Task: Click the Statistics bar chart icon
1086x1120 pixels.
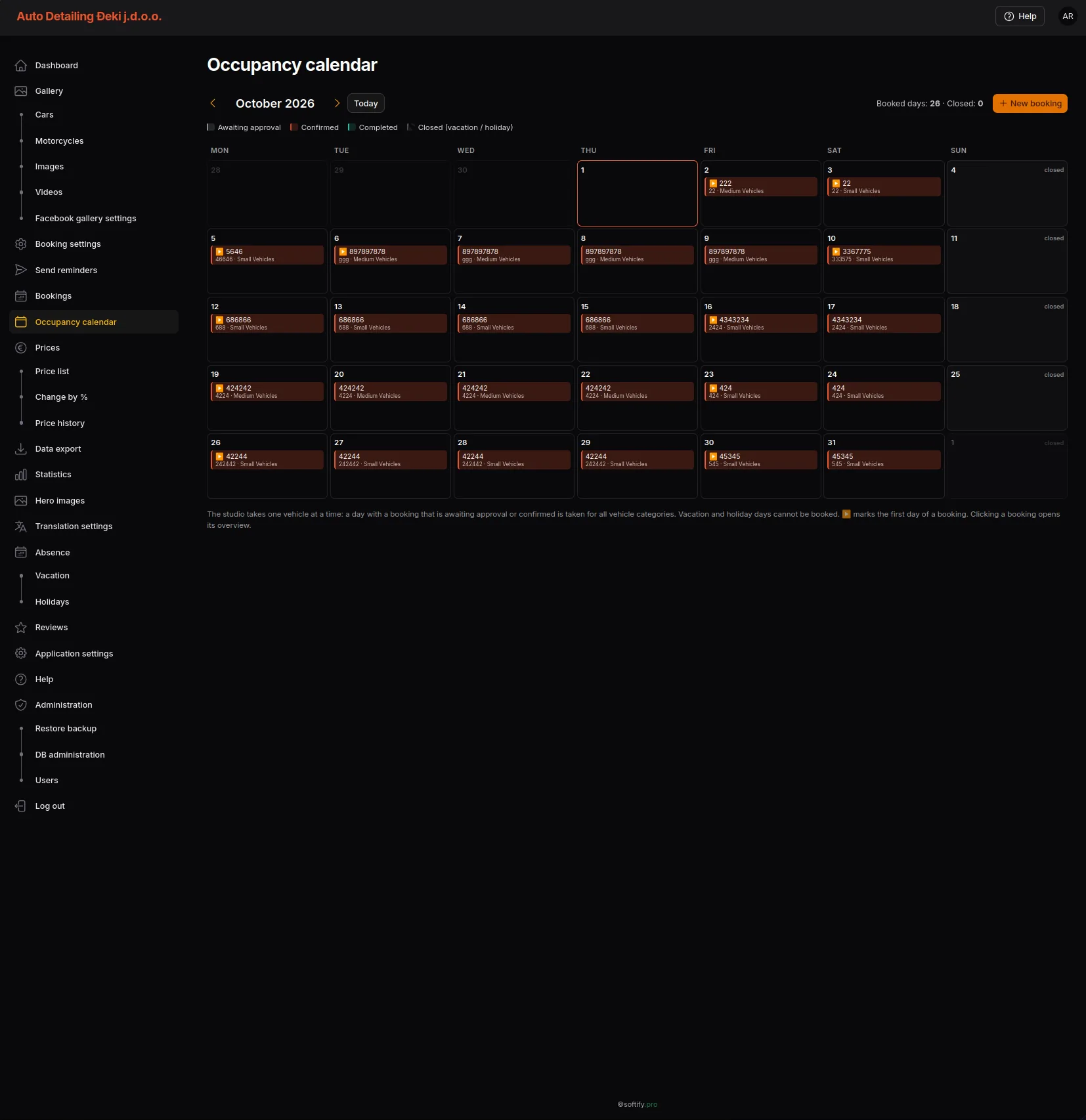Action: point(21,475)
